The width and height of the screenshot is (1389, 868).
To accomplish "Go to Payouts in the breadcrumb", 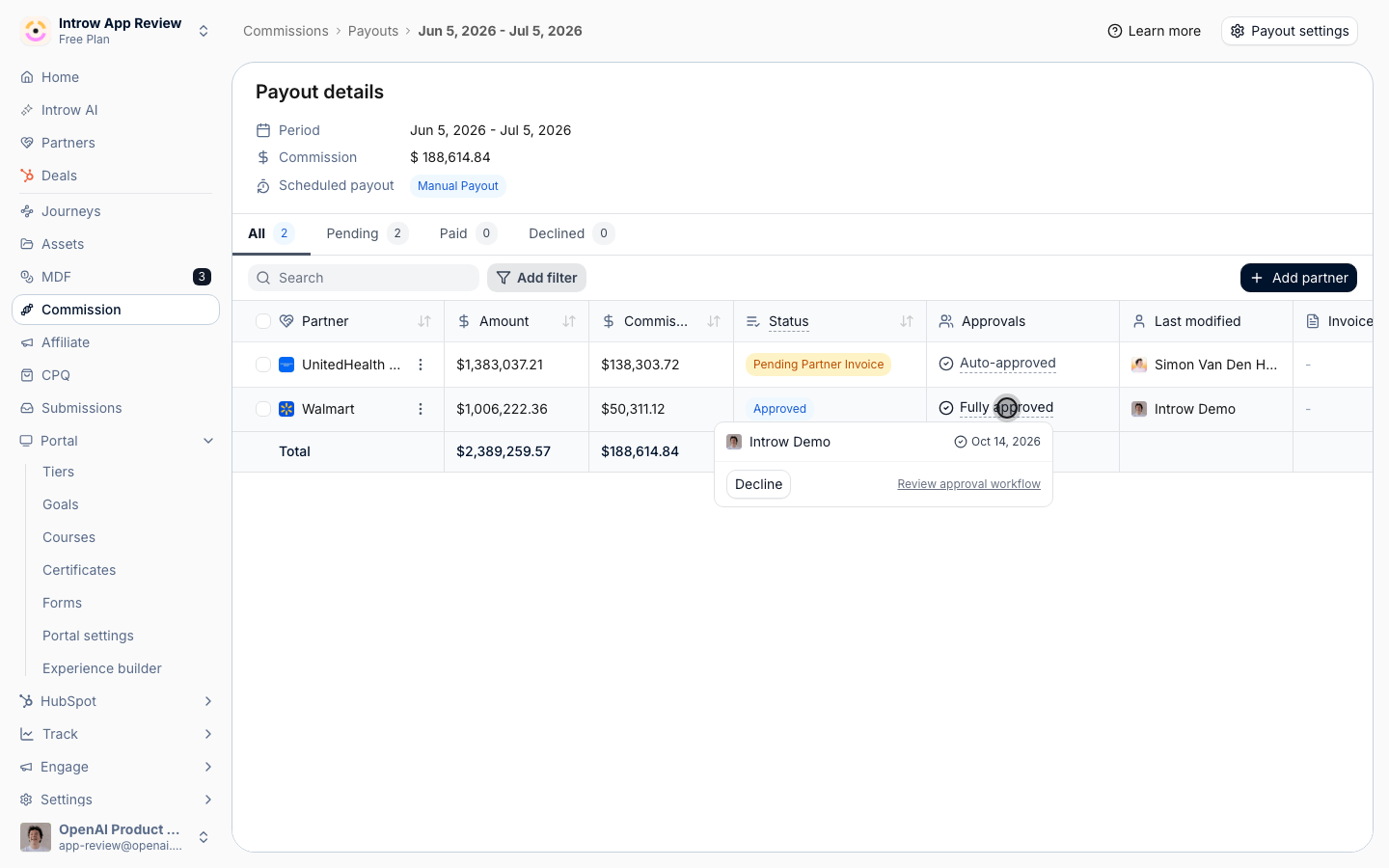I will (x=373, y=31).
